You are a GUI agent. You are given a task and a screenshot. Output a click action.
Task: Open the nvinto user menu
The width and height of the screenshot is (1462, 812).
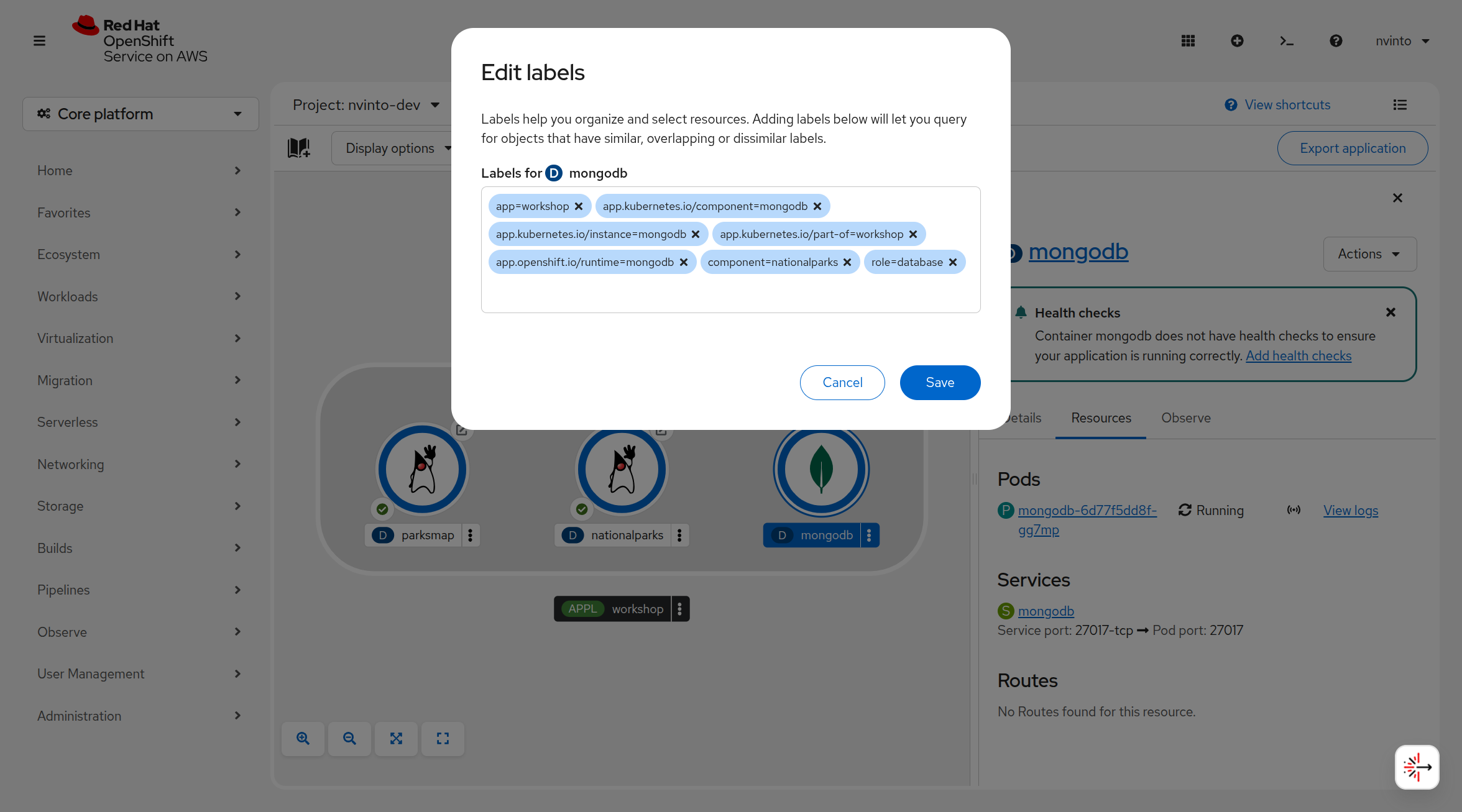coord(1402,41)
